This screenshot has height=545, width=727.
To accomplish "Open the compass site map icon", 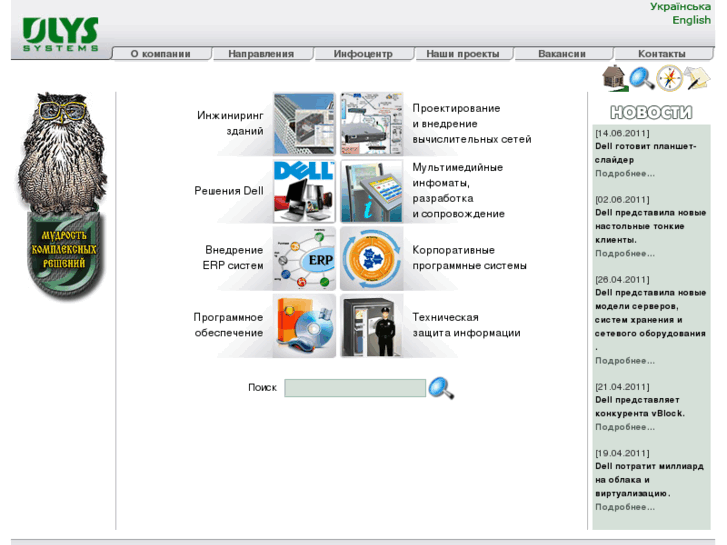I will point(669,78).
